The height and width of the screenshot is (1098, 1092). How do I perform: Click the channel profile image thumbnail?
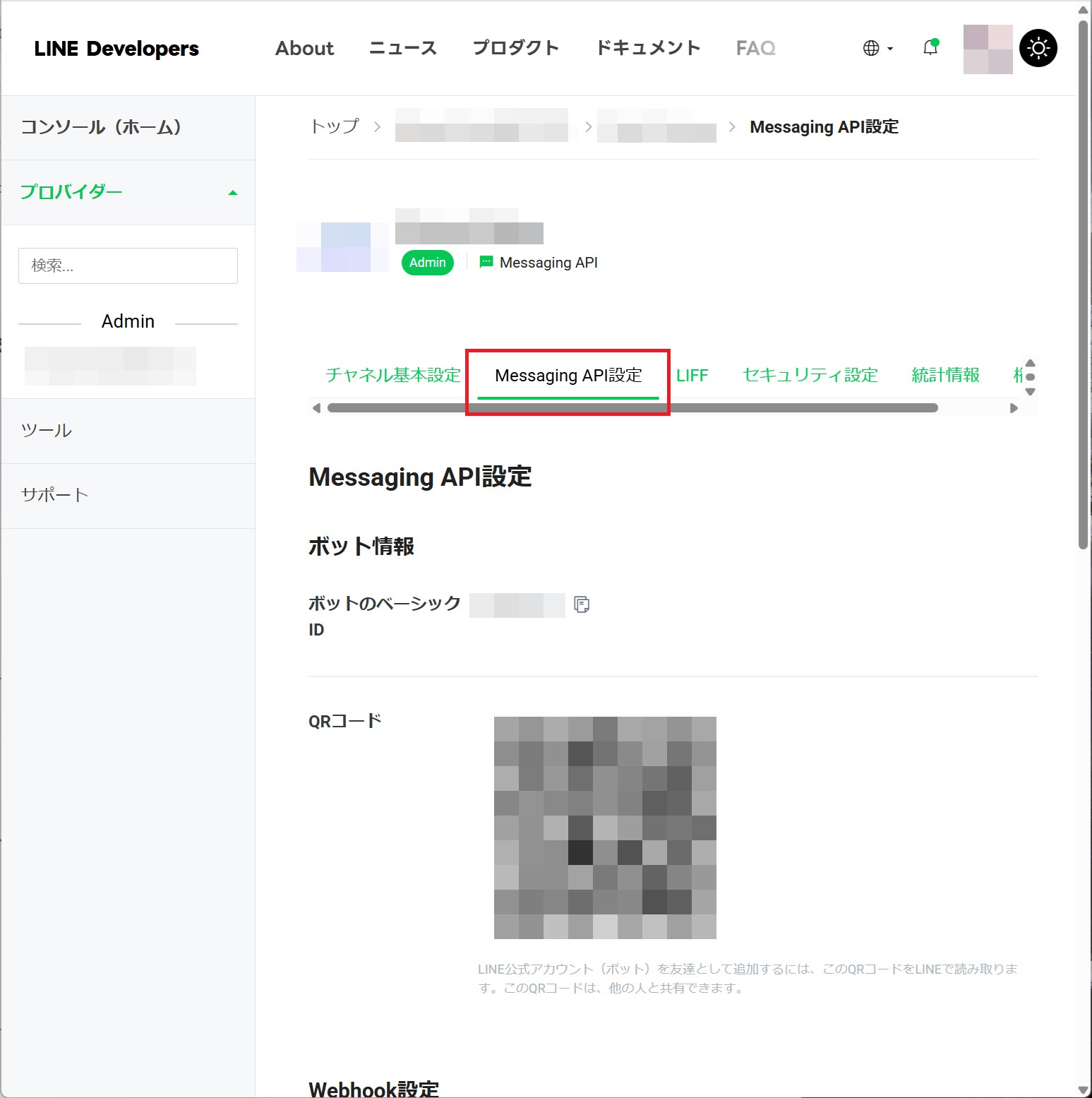point(342,245)
